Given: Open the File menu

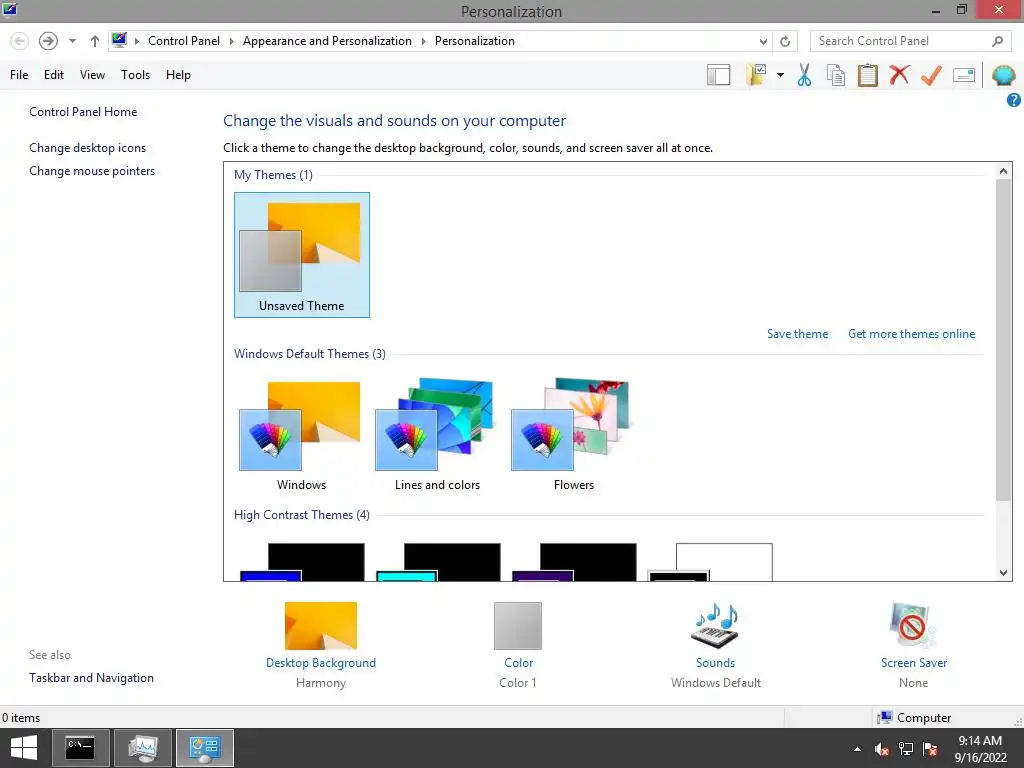Looking at the screenshot, I should coord(19,75).
